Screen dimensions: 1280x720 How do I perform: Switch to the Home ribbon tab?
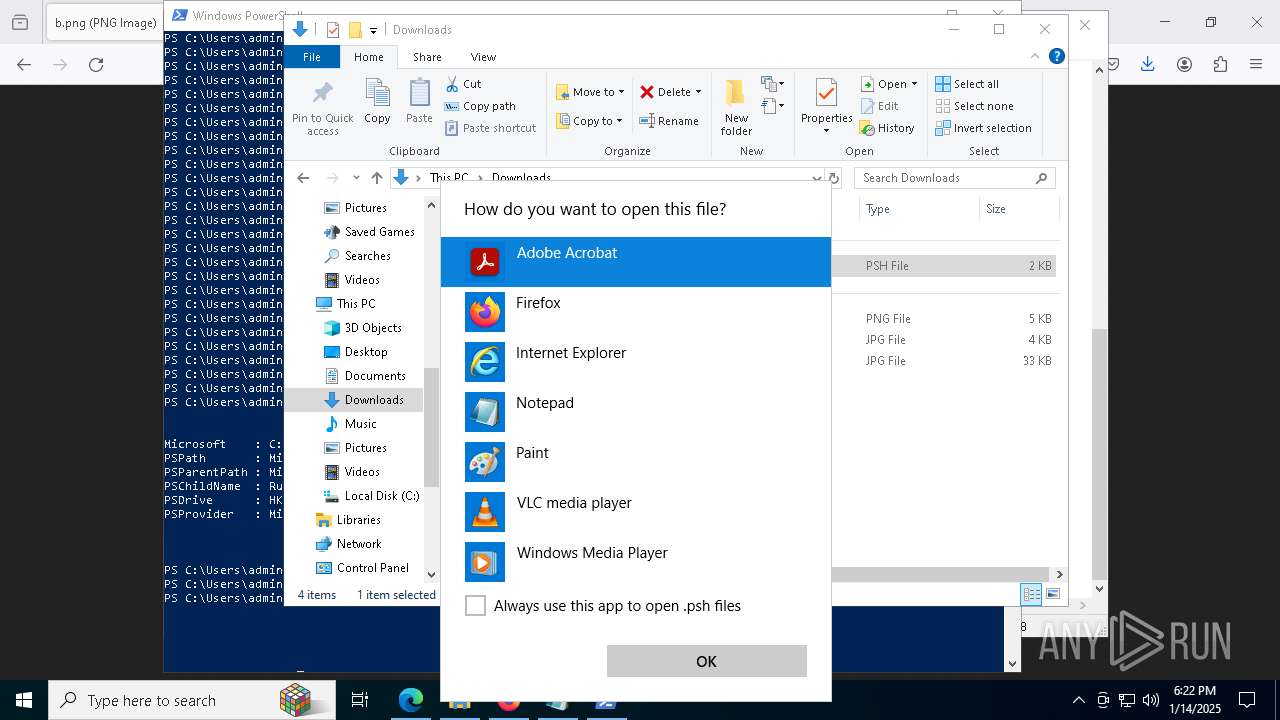pyautogui.click(x=368, y=57)
